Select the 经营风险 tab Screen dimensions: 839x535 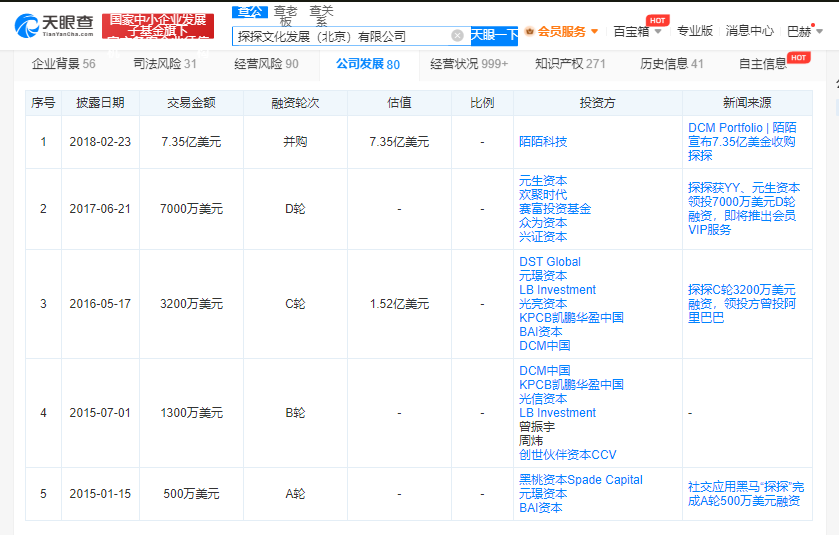266,64
